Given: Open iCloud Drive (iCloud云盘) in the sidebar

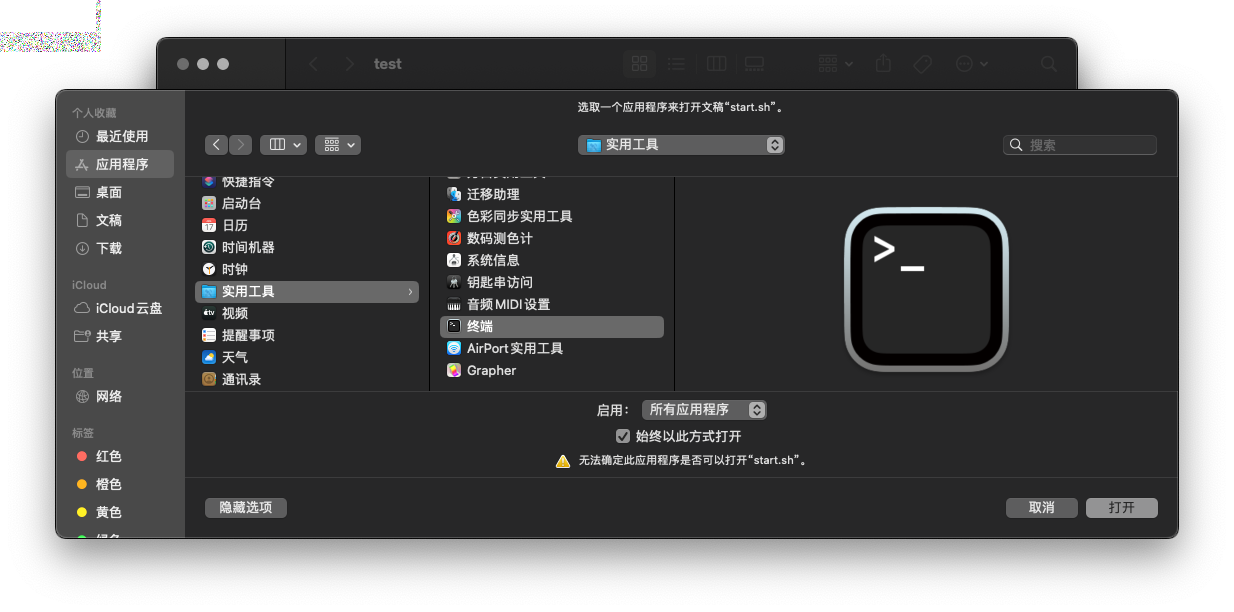Looking at the screenshot, I should click(x=120, y=308).
